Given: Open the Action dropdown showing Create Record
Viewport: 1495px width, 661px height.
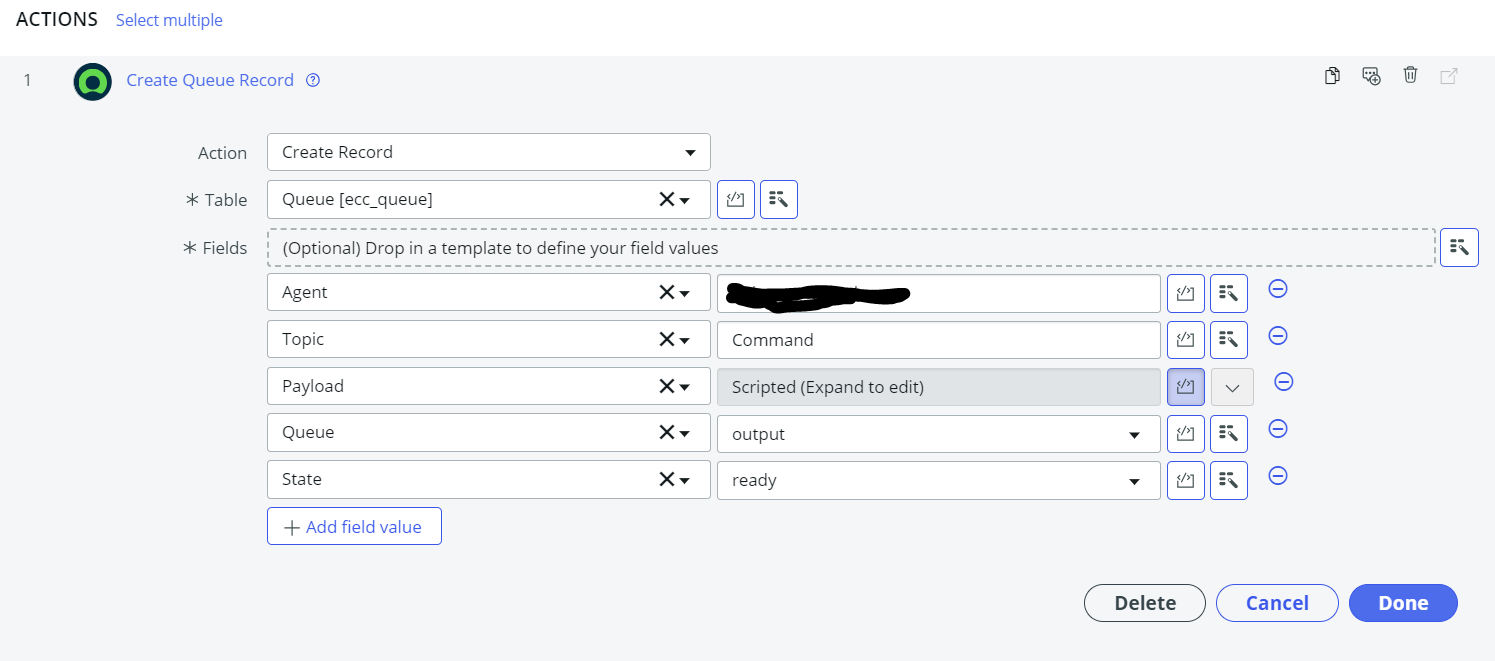Looking at the screenshot, I should pyautogui.click(x=488, y=152).
